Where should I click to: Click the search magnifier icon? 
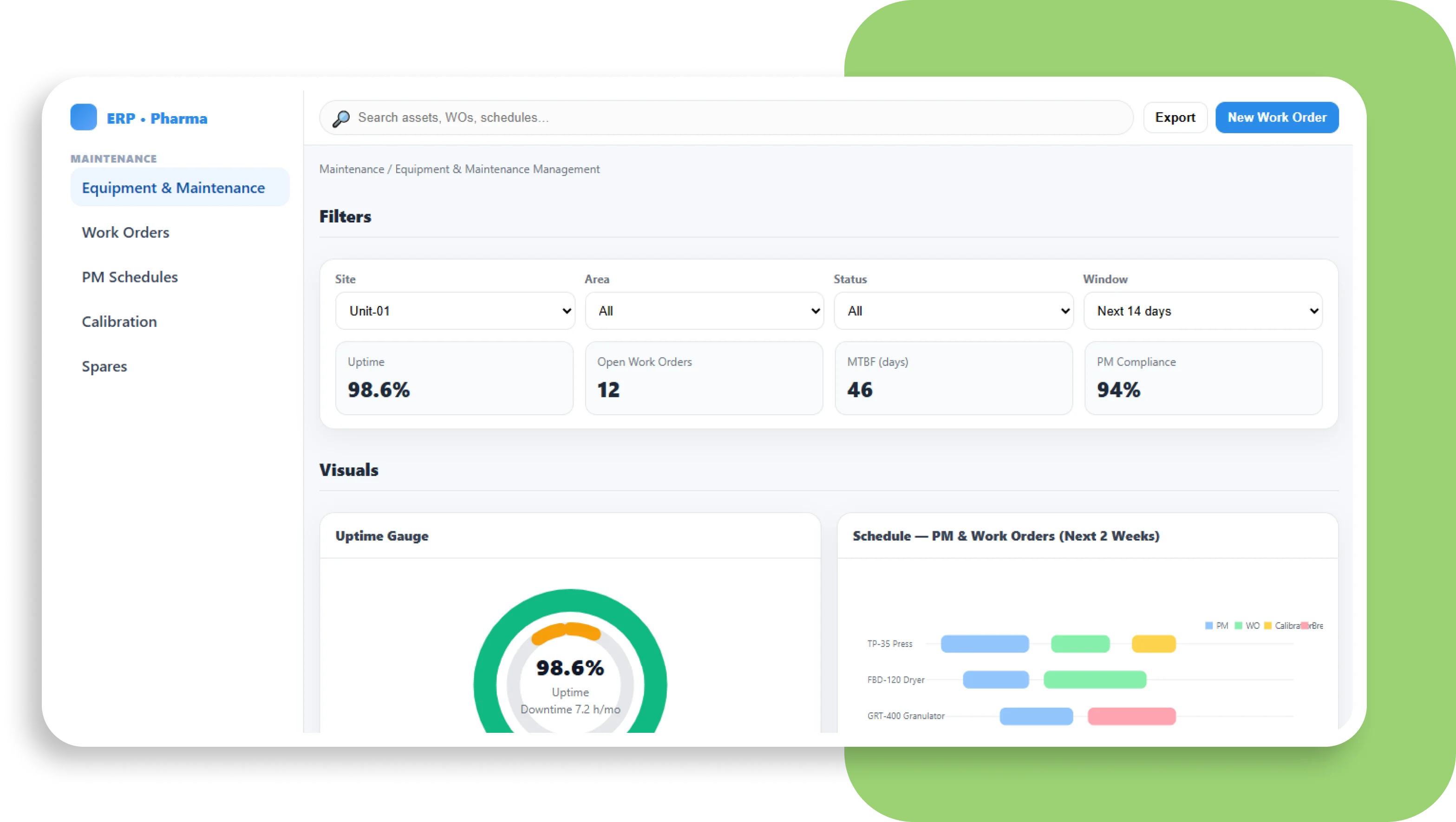[341, 117]
